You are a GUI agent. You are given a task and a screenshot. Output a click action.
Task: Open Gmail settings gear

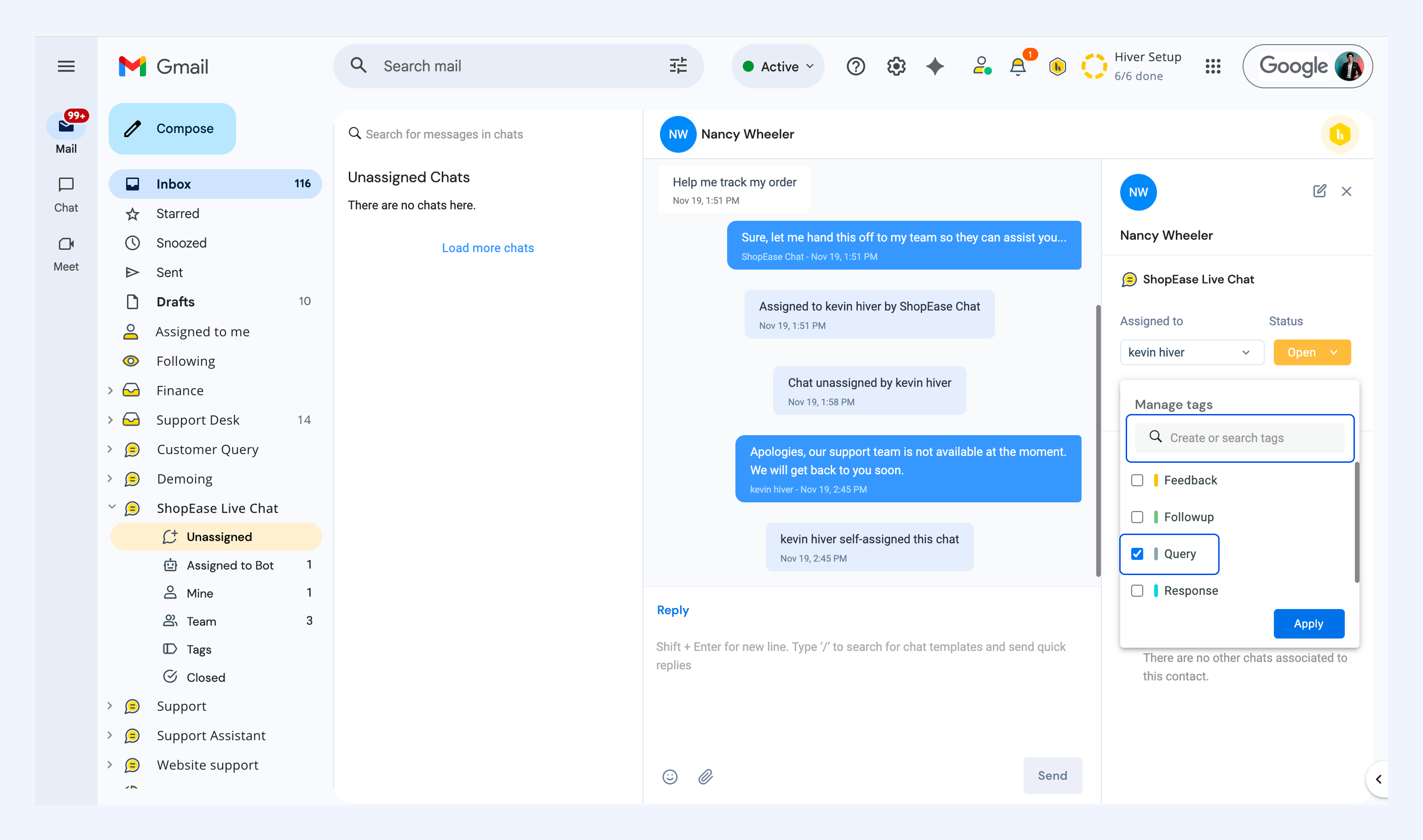pyautogui.click(x=896, y=66)
